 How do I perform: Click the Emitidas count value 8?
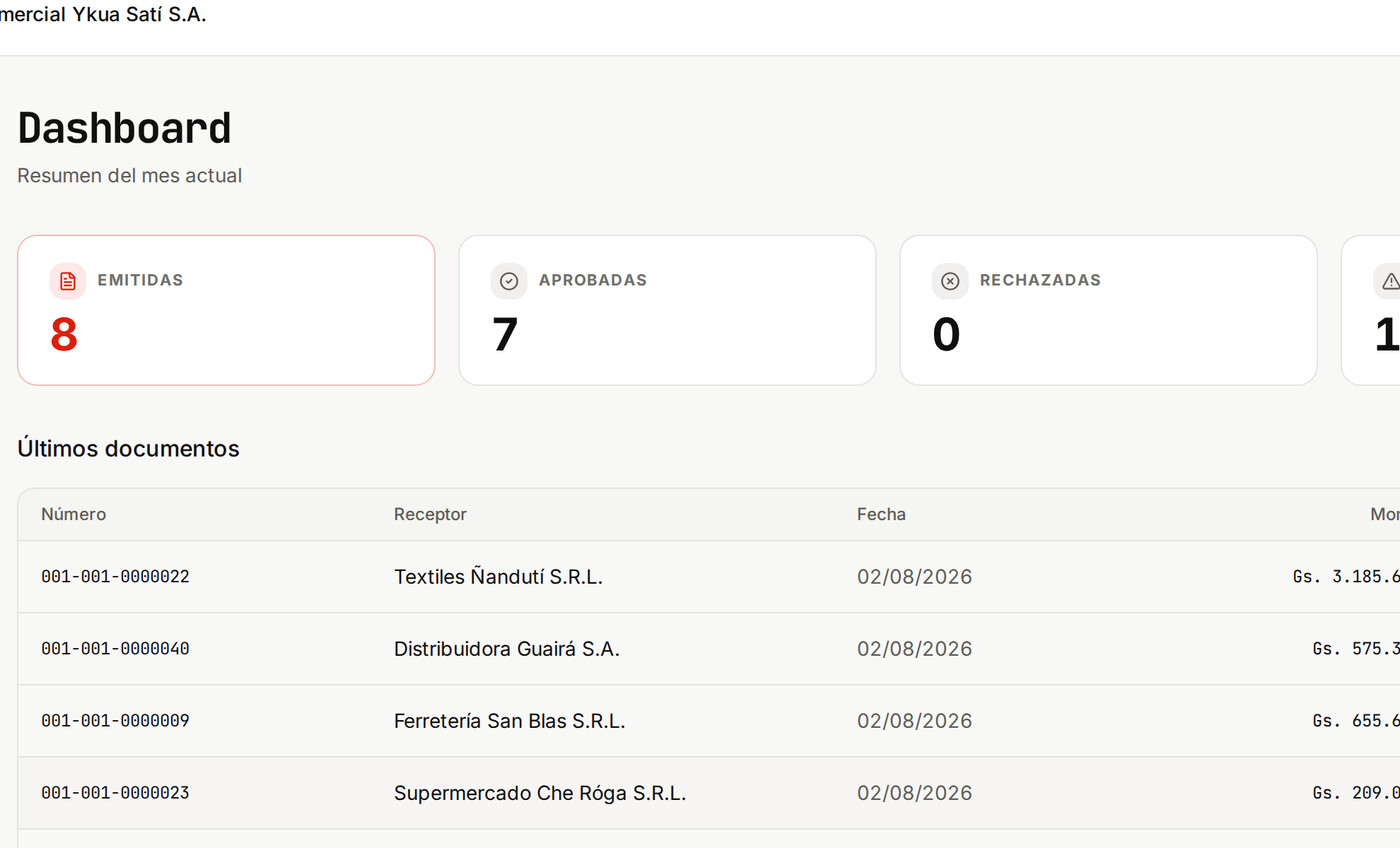coord(64,335)
